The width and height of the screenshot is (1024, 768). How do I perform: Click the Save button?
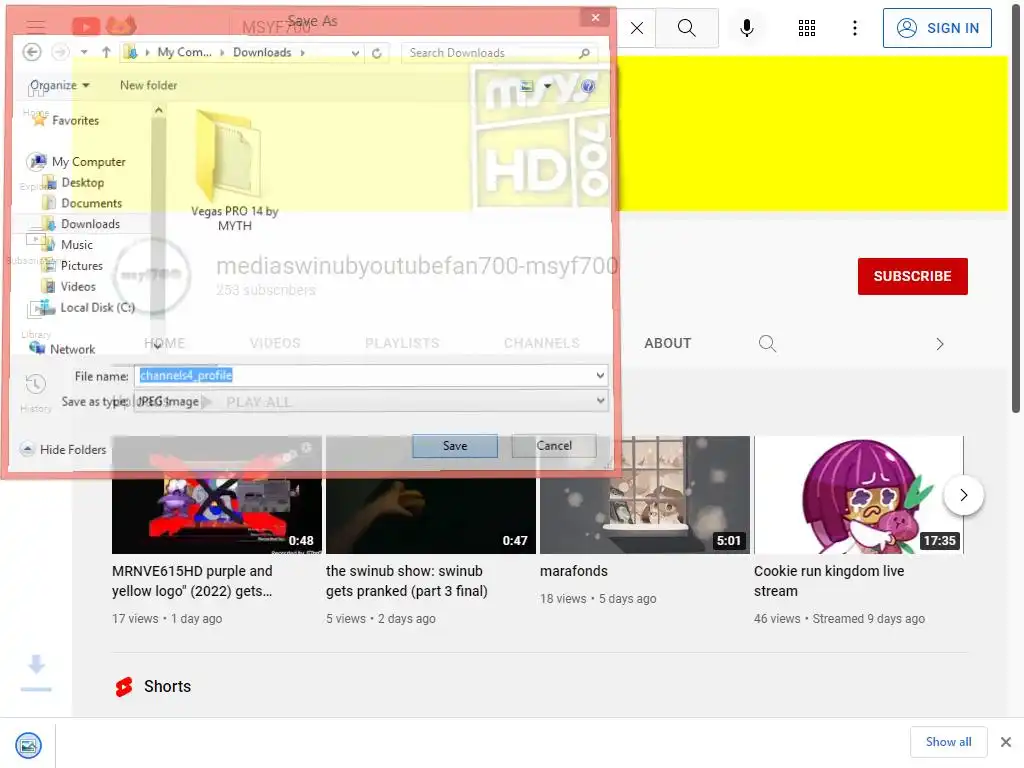[x=455, y=446]
